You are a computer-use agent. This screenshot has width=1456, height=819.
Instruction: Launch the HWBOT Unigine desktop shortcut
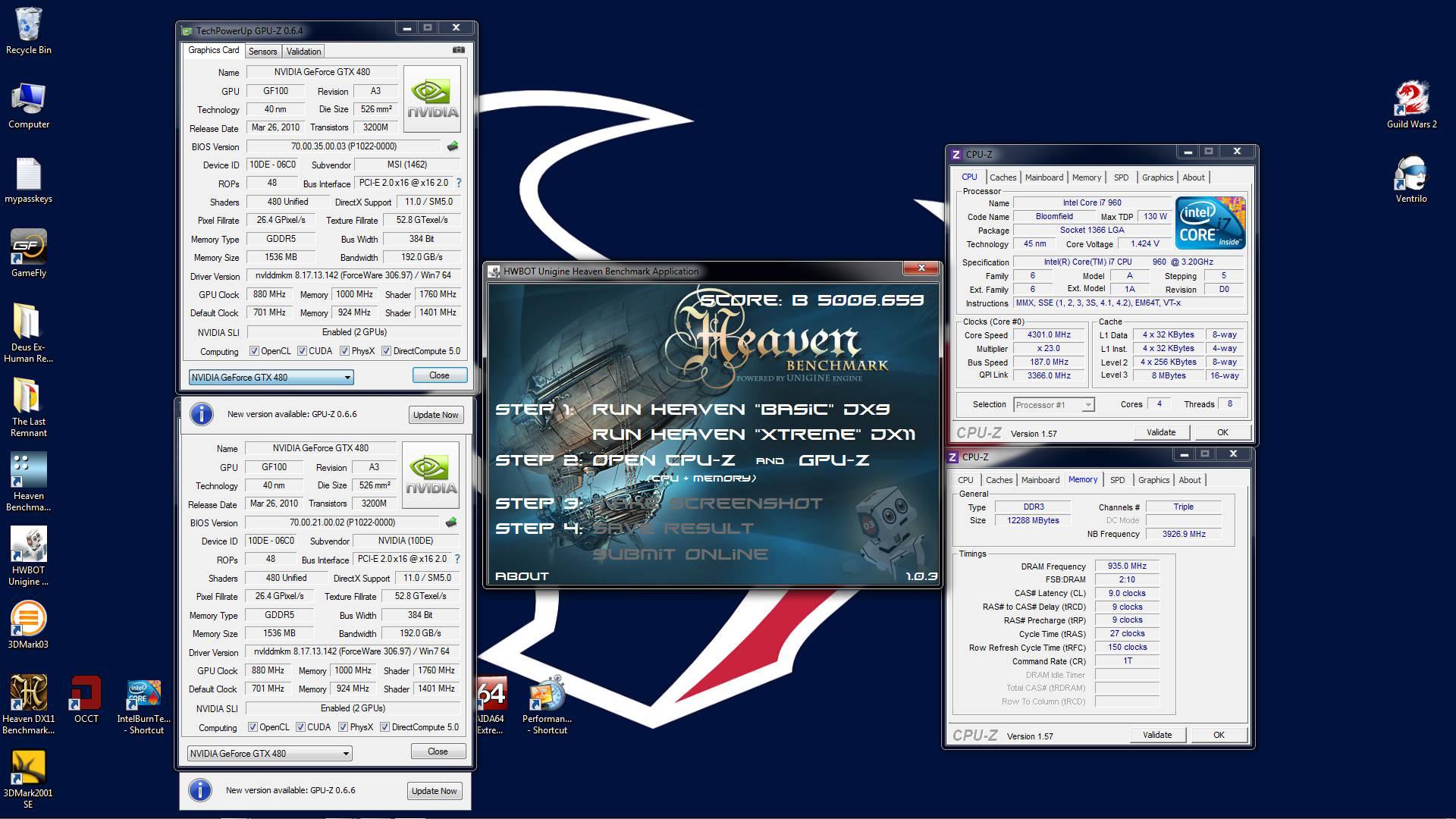(29, 557)
